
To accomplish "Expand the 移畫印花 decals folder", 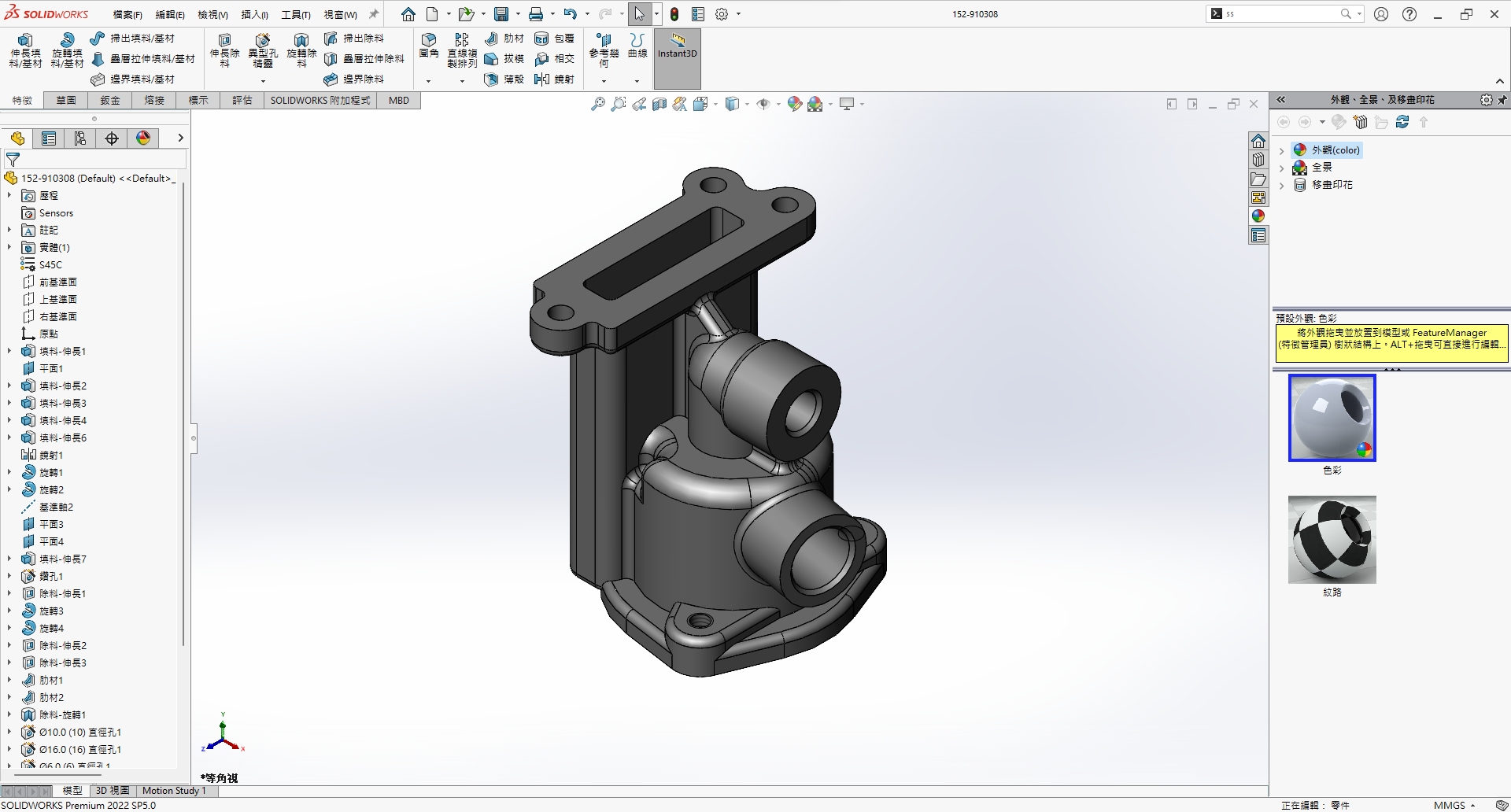I will [1282, 185].
